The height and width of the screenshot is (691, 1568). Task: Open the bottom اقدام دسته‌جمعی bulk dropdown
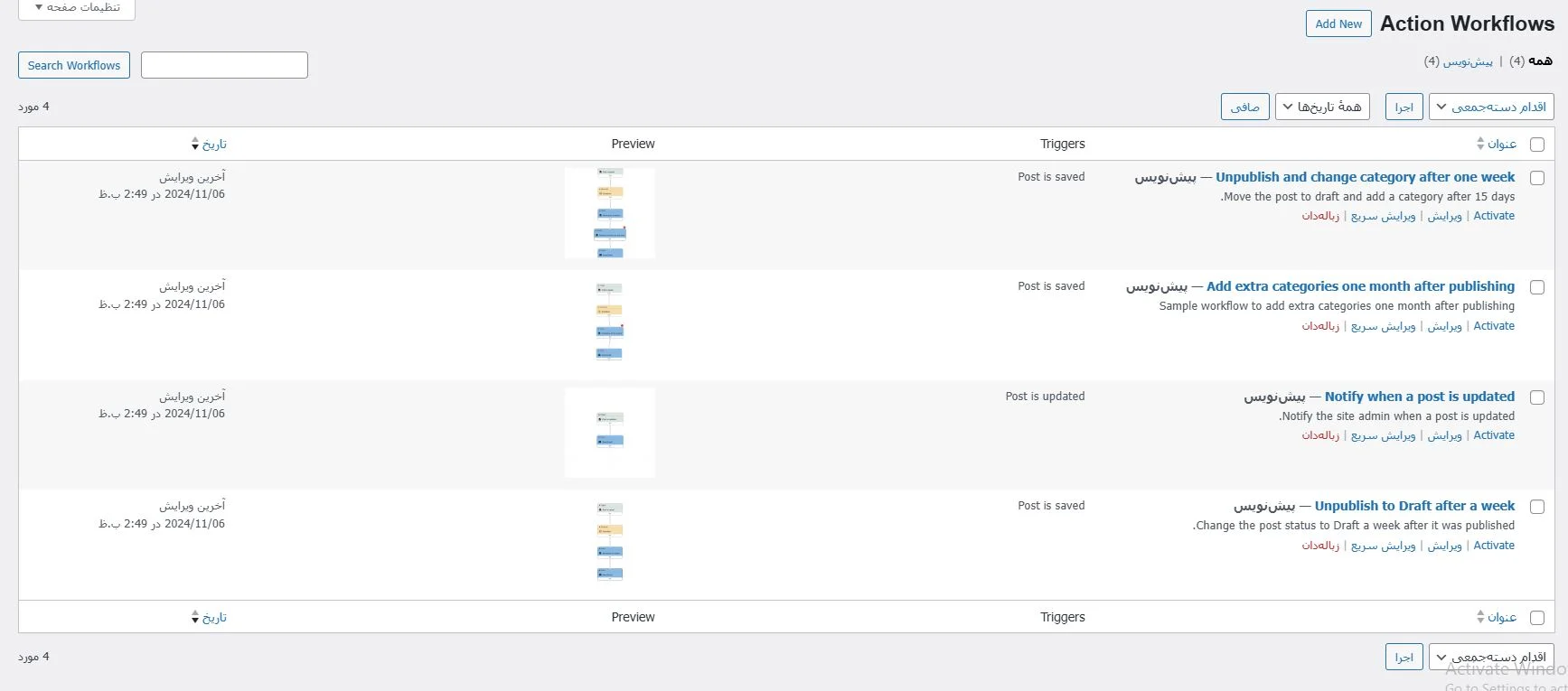[x=1491, y=657]
